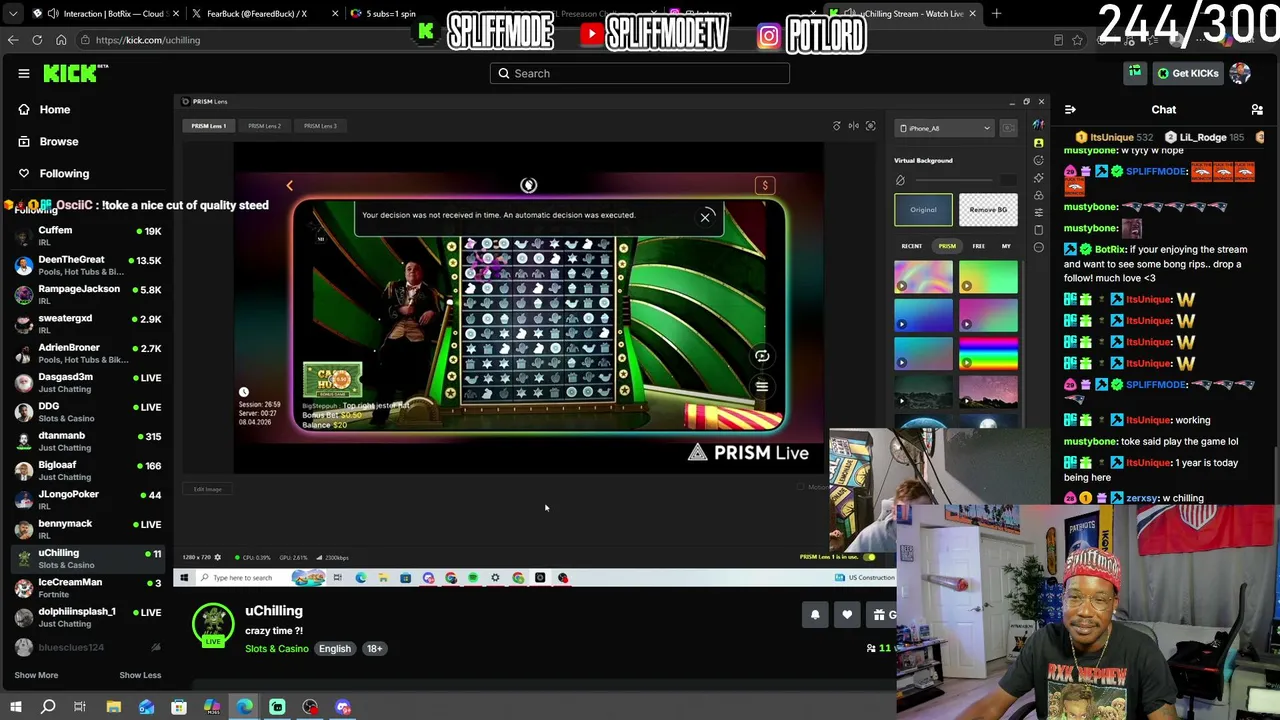Open Windows Start menu
The width and height of the screenshot is (1280, 720).
pos(15,707)
